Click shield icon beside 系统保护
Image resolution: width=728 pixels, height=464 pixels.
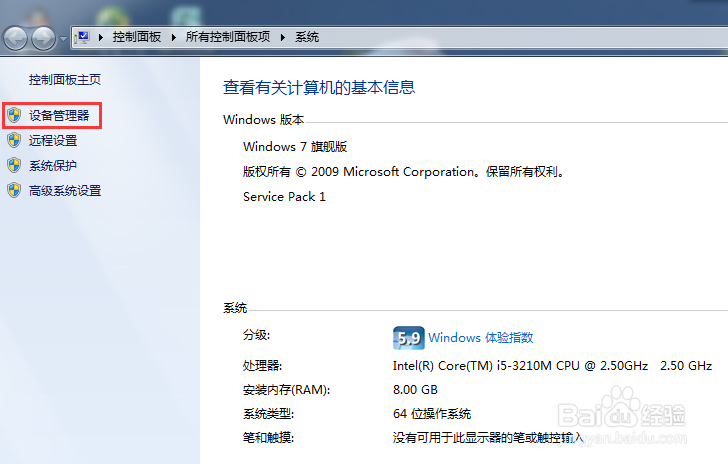14,165
